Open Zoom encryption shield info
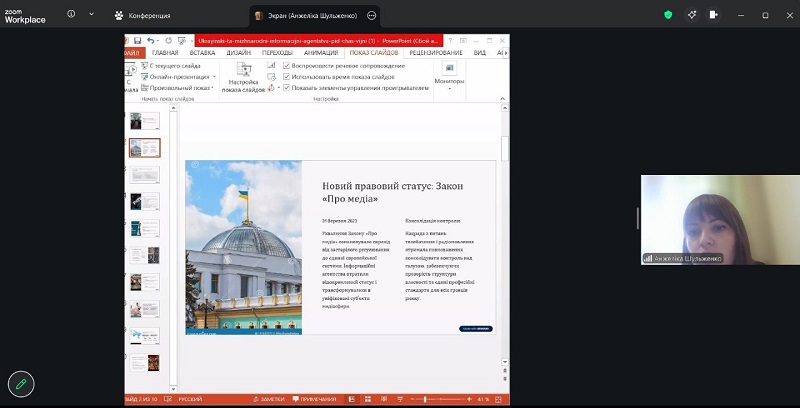800x408 pixels. 668,15
